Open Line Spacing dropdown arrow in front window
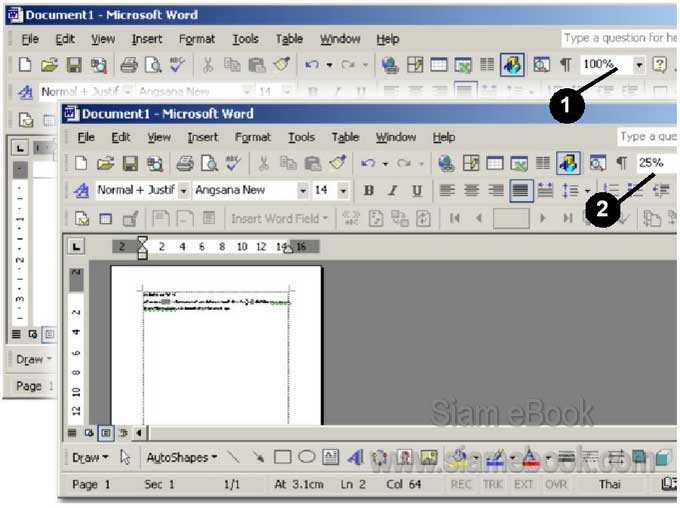 (x=587, y=191)
